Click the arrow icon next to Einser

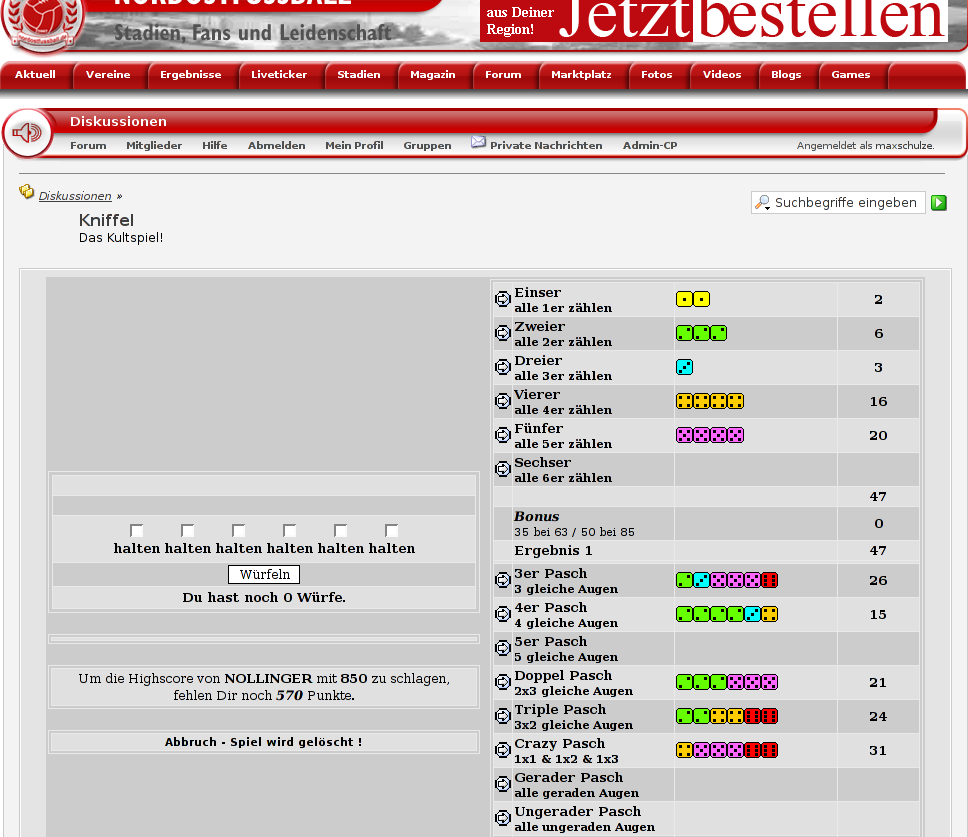tap(503, 299)
